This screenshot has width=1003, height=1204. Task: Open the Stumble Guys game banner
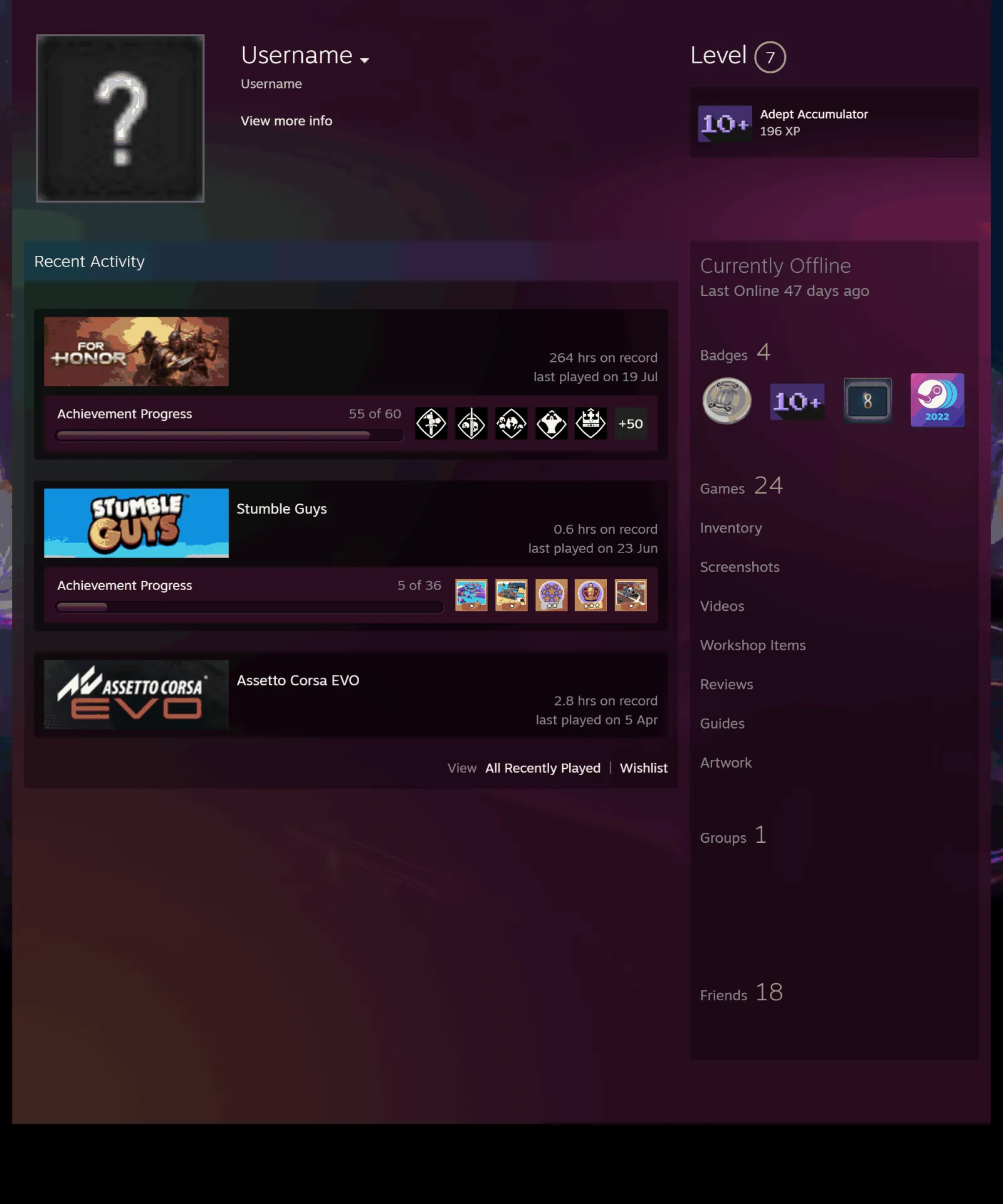click(136, 523)
